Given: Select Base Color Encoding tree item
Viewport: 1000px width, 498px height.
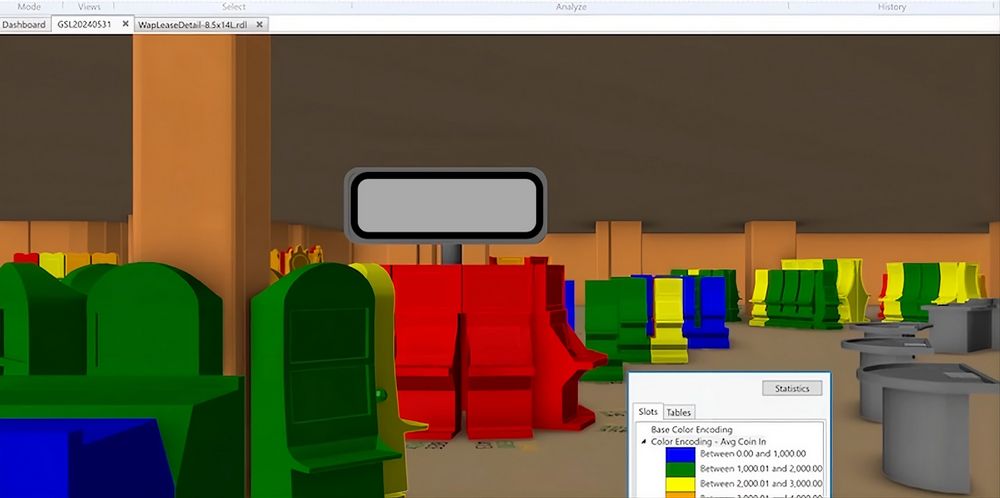Looking at the screenshot, I should point(693,429).
